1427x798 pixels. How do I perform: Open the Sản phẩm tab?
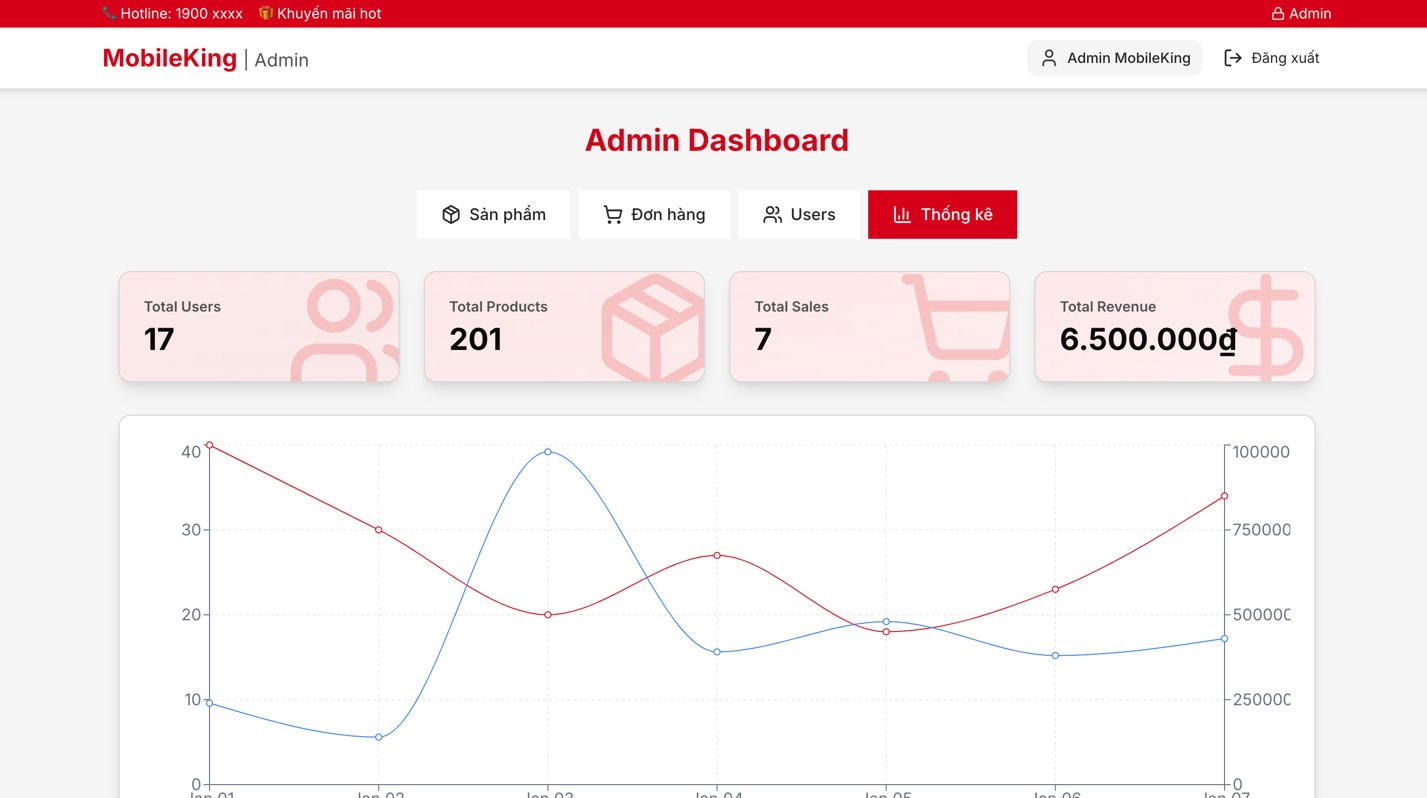pyautogui.click(x=494, y=214)
